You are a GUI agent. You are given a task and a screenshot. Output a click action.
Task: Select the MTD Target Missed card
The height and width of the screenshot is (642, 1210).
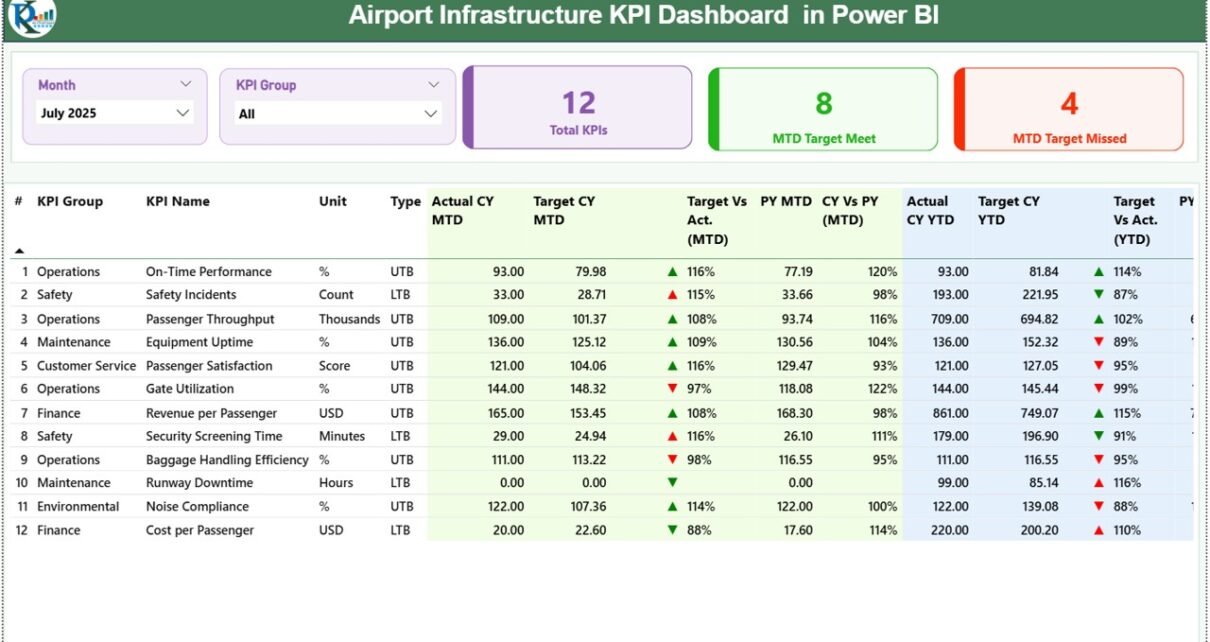[1069, 109]
